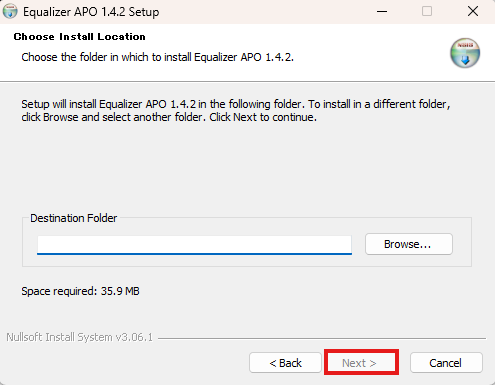Focus the Destination Folder path field
The image size is (495, 385).
(194, 245)
